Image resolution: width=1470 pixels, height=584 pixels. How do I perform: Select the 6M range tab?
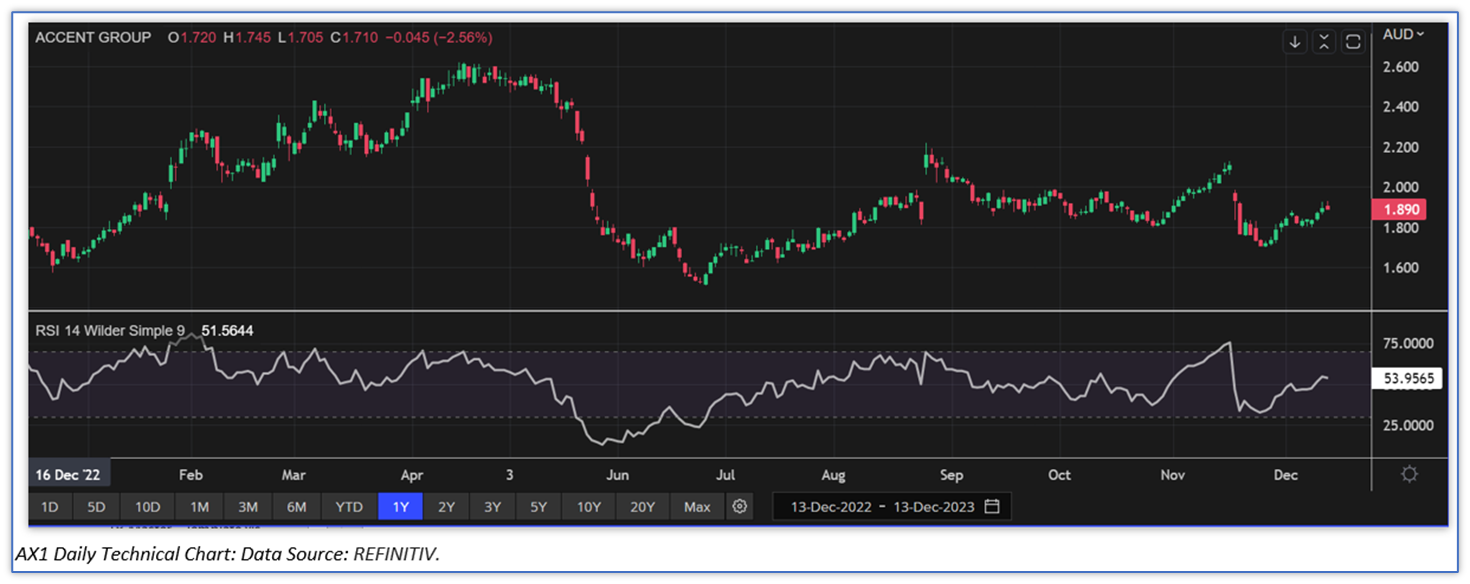pyautogui.click(x=297, y=507)
